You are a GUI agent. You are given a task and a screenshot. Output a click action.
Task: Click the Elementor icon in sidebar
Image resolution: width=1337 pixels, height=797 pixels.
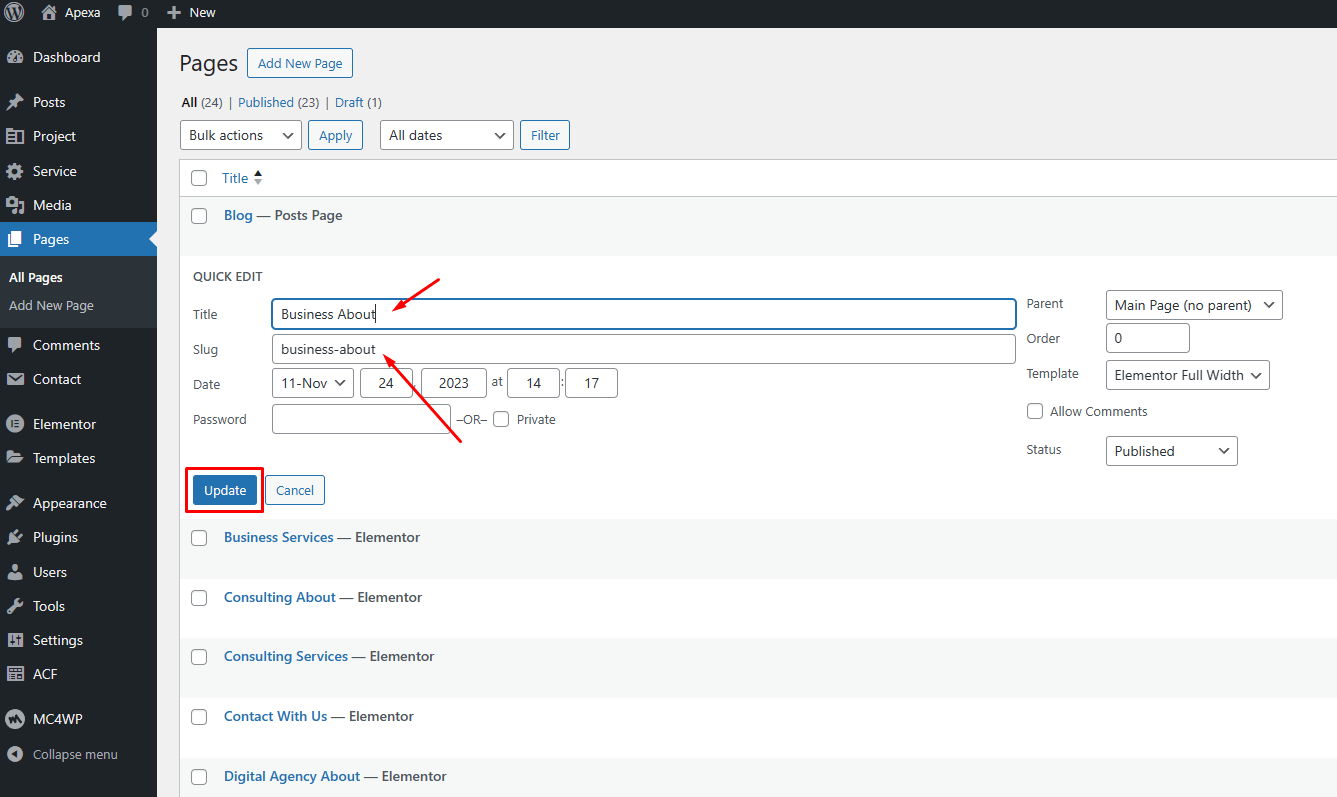[x=15, y=424]
